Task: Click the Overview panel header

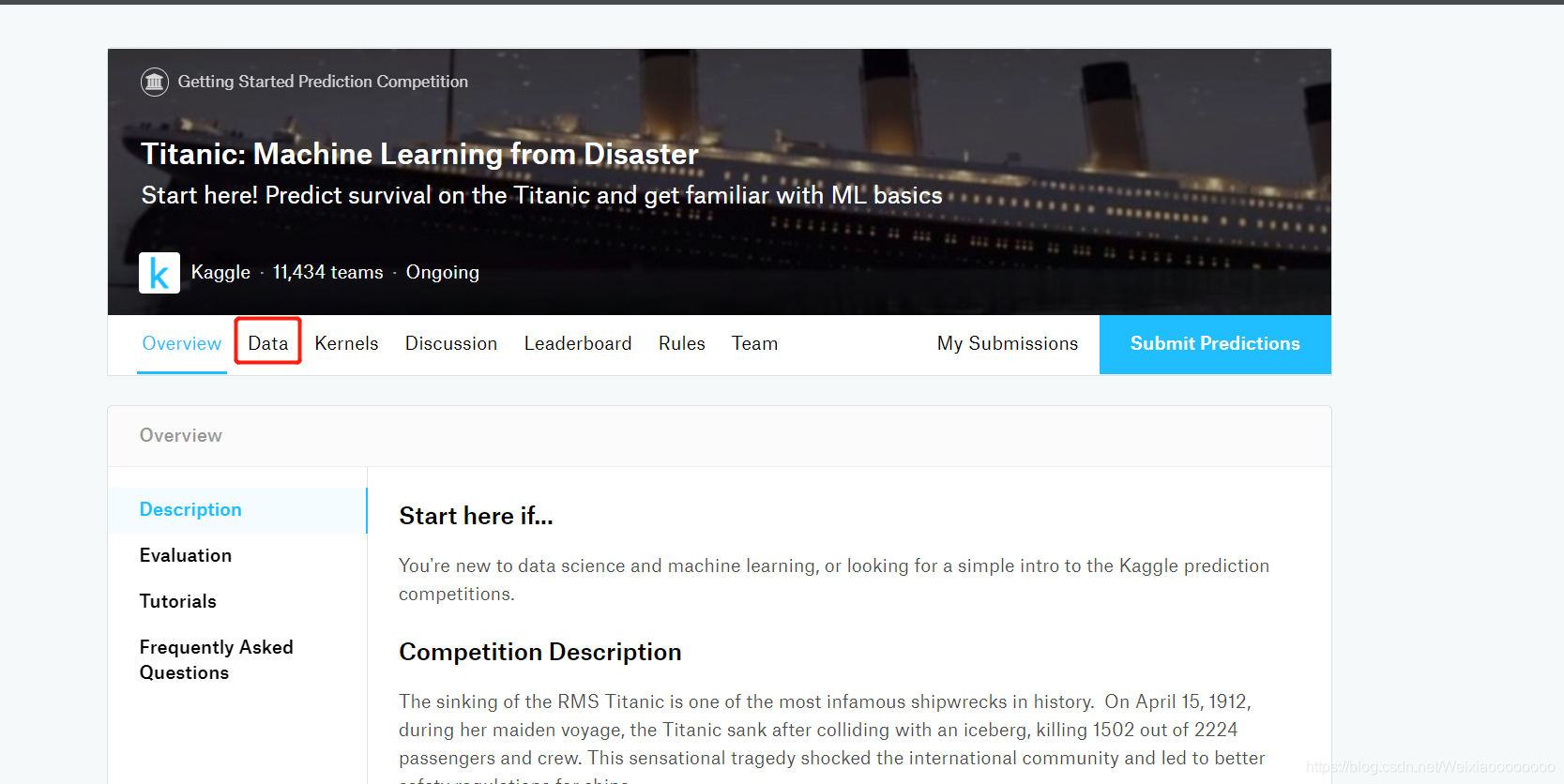Action: click(720, 436)
